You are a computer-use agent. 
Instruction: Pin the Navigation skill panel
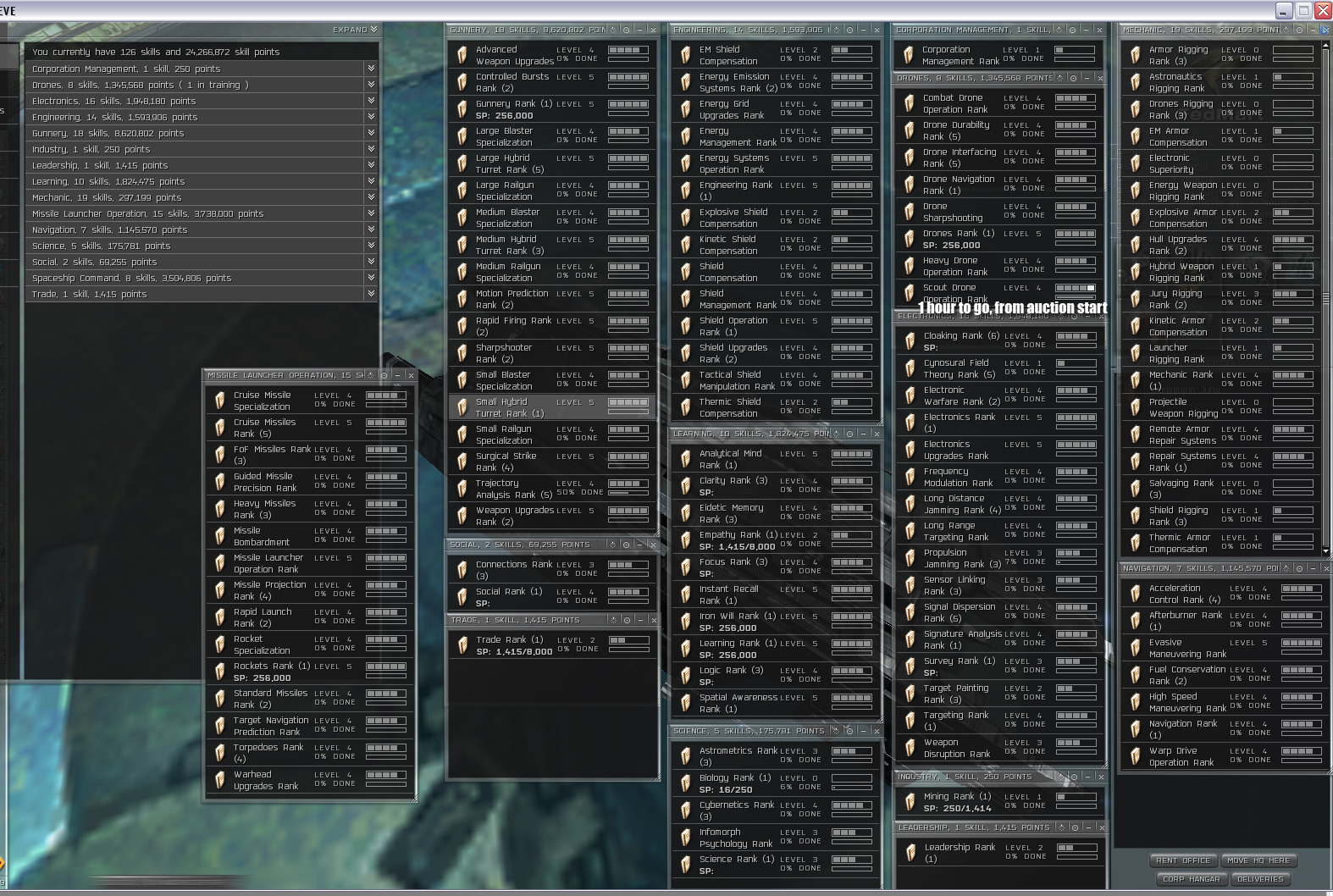1298,568
